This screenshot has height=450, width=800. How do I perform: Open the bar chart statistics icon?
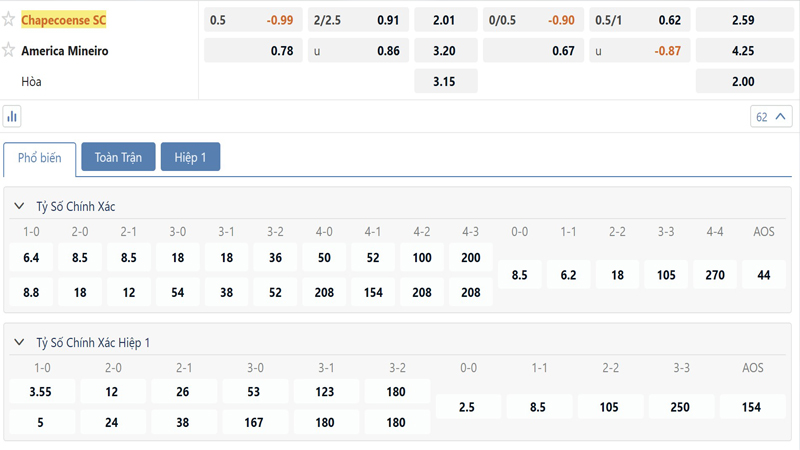[12, 116]
